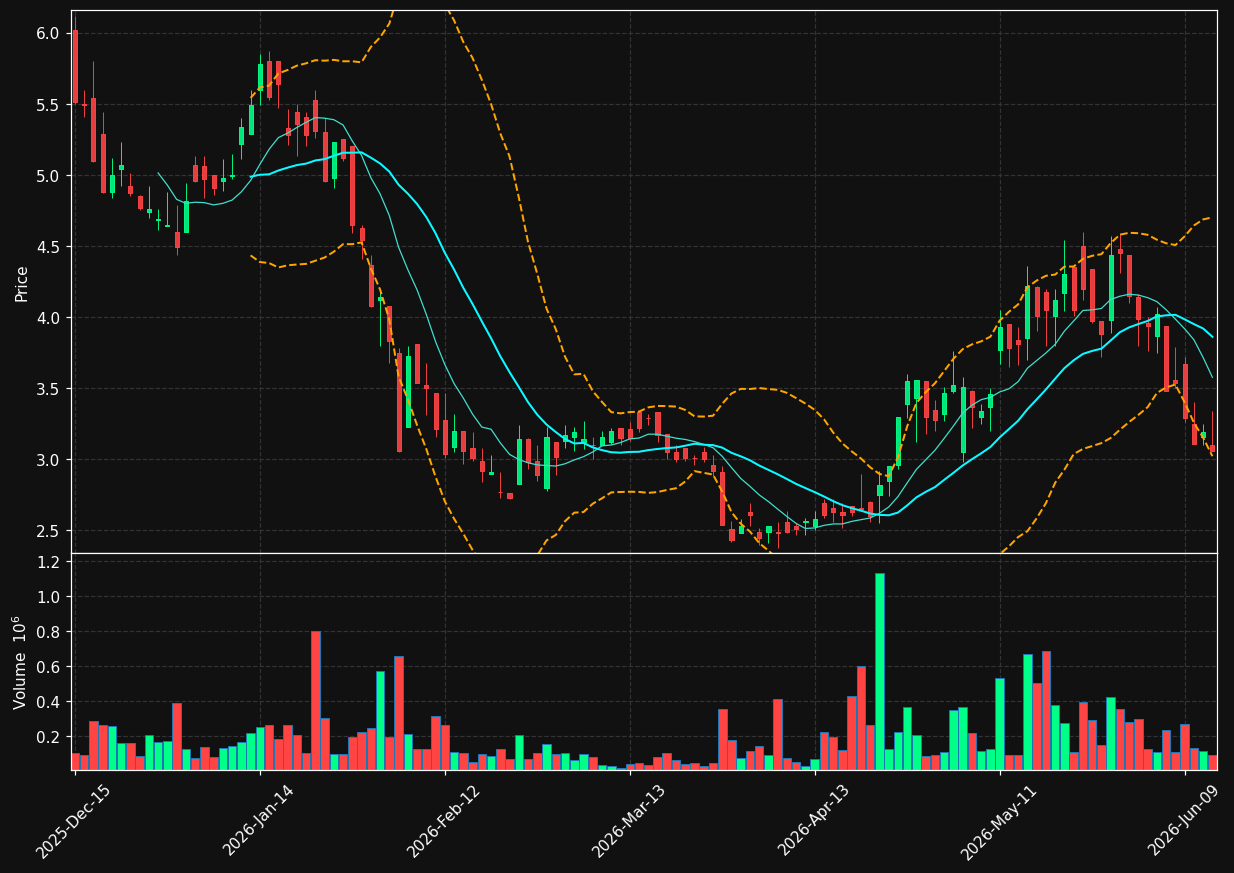
Task: Click the 2026-Jan-14 date label
Action: [259, 820]
